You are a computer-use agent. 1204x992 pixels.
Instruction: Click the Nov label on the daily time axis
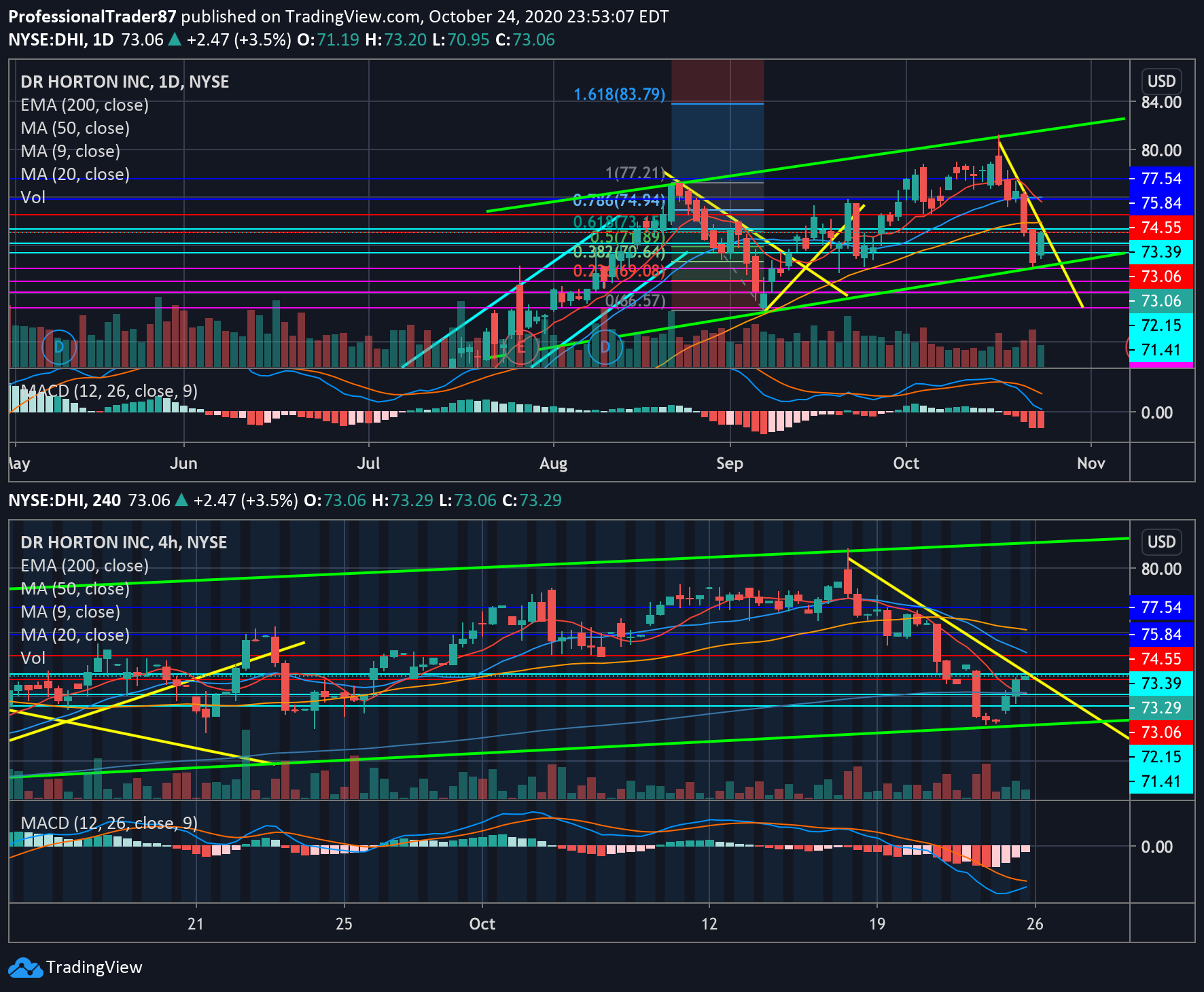1091,463
